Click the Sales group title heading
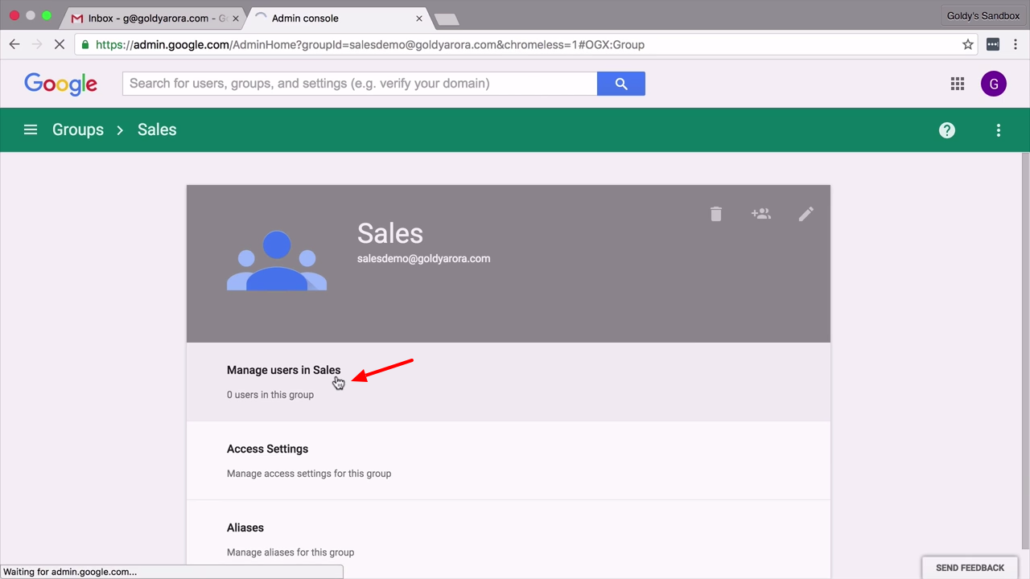The width and height of the screenshot is (1030, 579). click(x=390, y=233)
